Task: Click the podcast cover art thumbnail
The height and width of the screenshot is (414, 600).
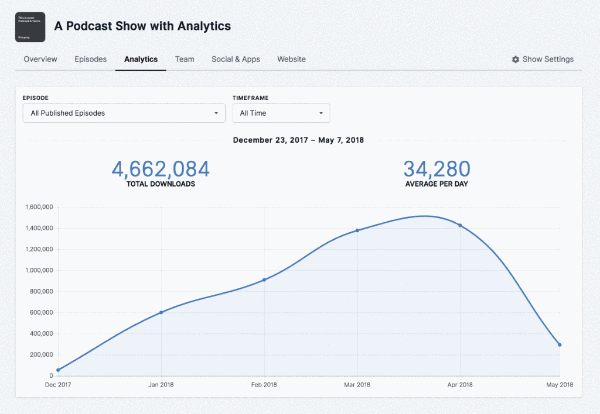Action: pyautogui.click(x=36, y=25)
